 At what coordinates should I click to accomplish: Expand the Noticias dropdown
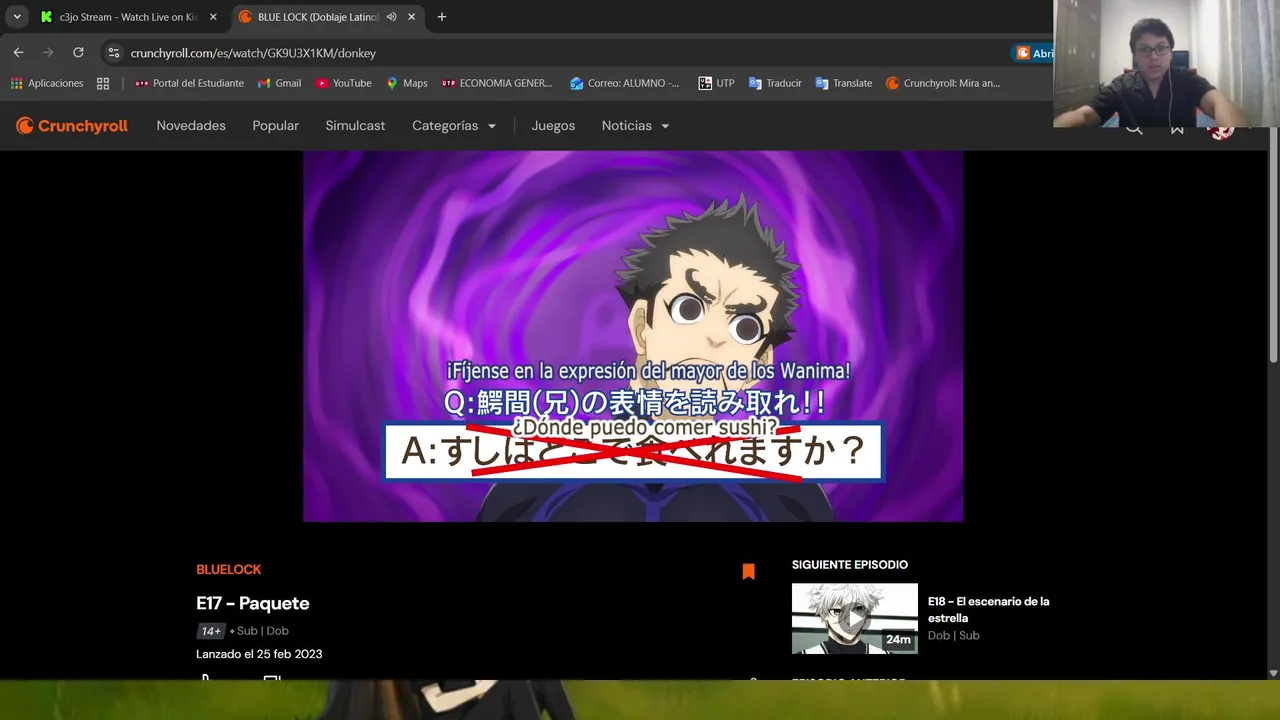(x=635, y=125)
